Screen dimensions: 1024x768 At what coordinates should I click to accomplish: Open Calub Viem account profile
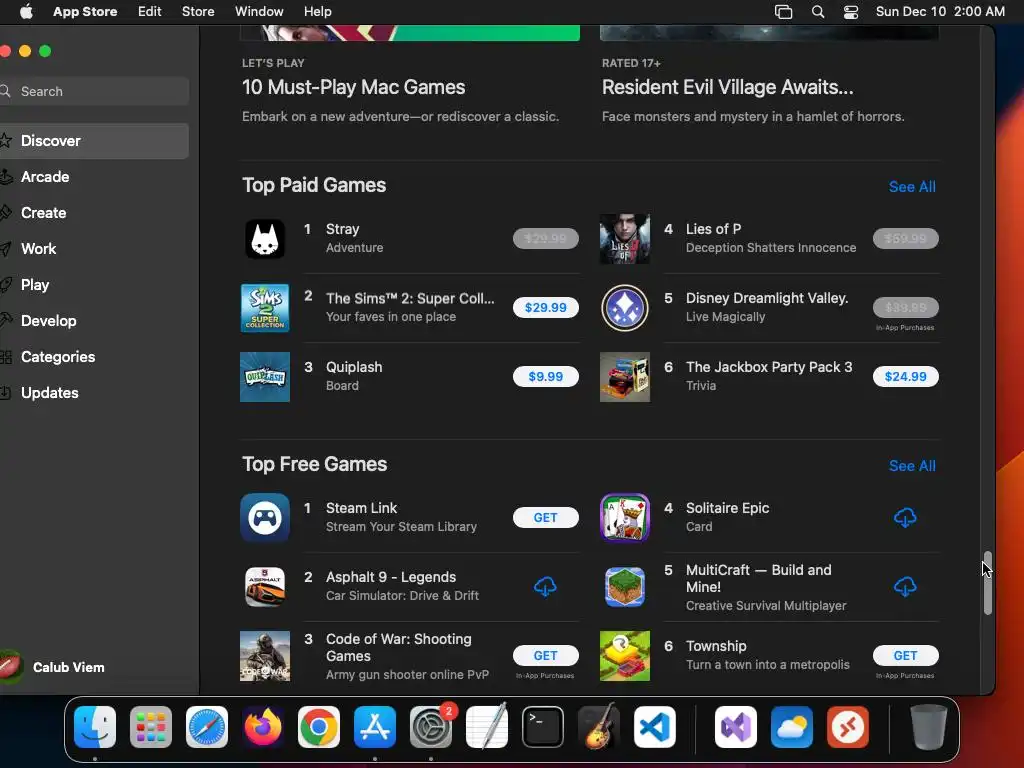pyautogui.click(x=52, y=667)
